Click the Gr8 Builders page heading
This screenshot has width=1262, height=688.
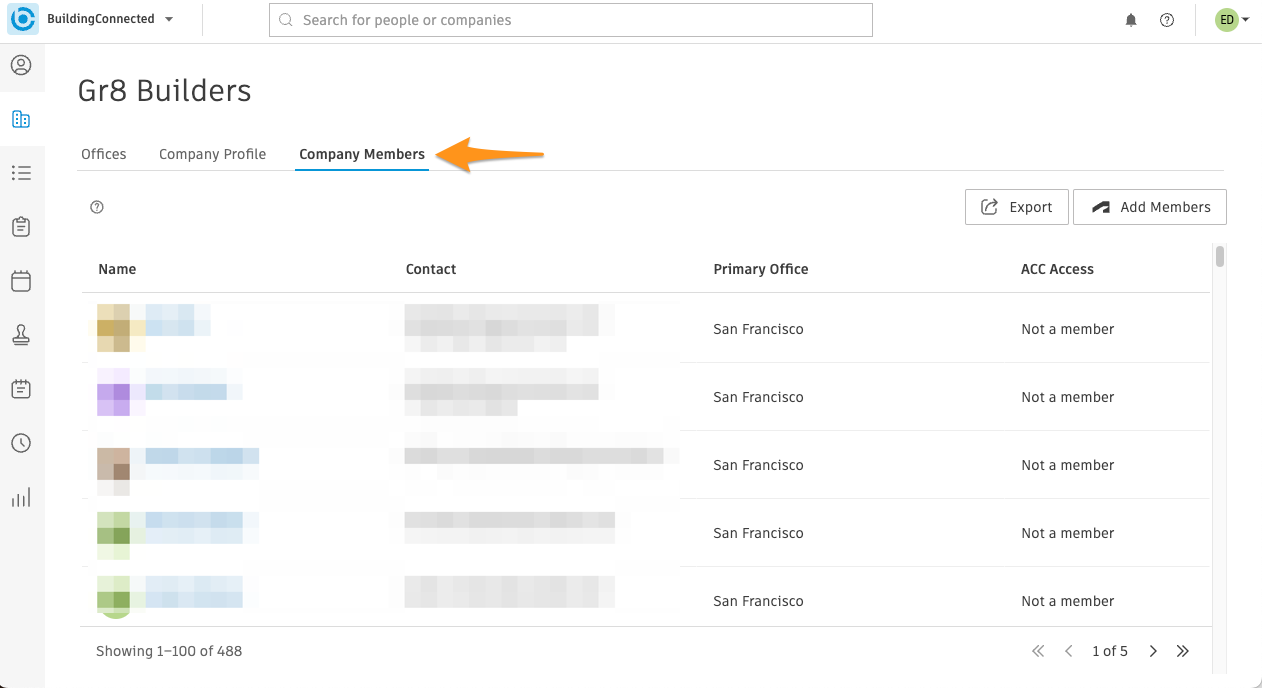[165, 91]
